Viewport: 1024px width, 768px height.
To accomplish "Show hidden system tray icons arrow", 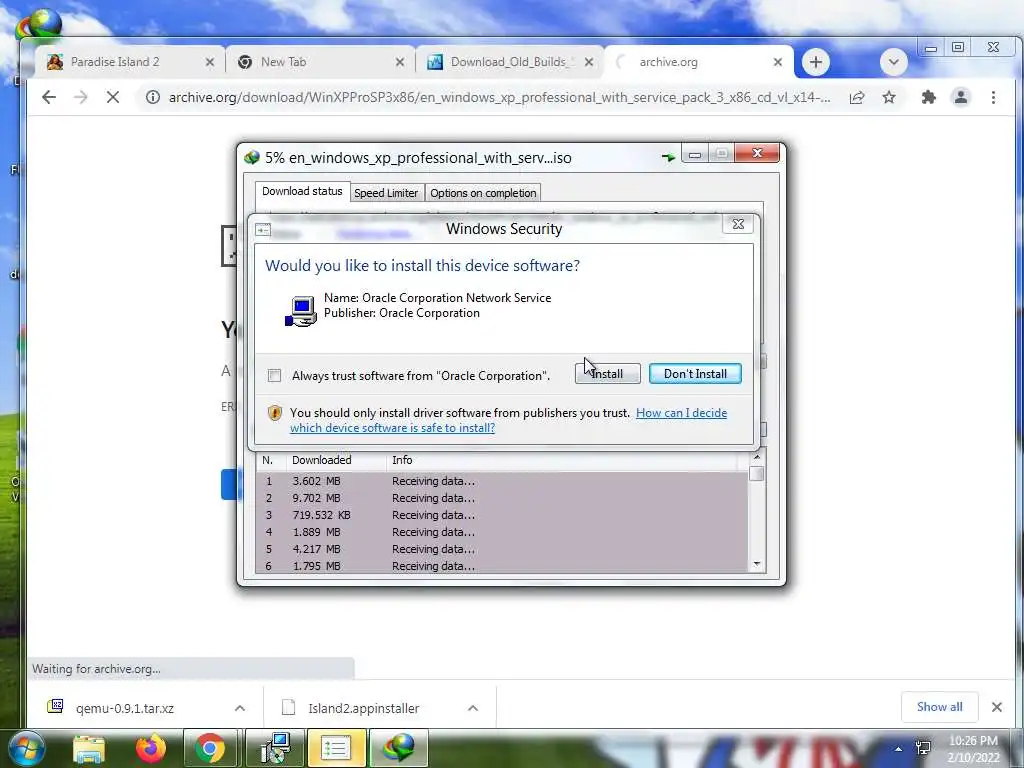I will tap(899, 749).
